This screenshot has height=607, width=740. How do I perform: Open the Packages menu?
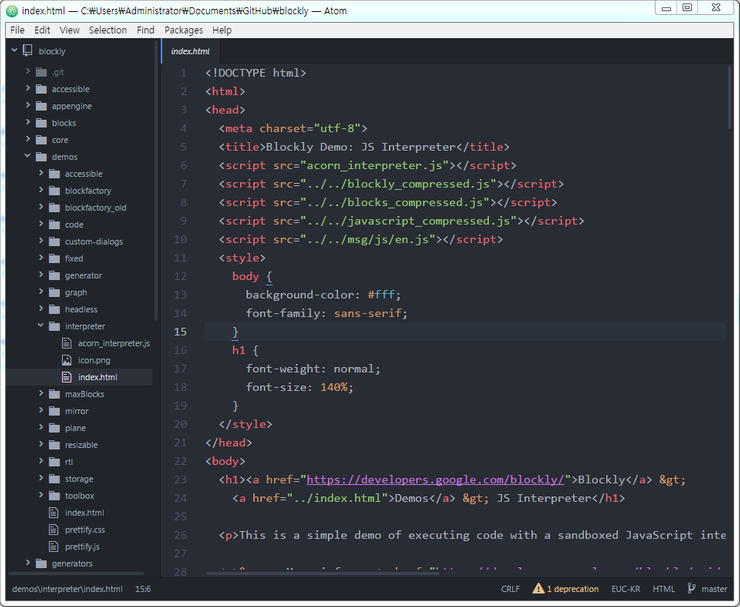[183, 30]
